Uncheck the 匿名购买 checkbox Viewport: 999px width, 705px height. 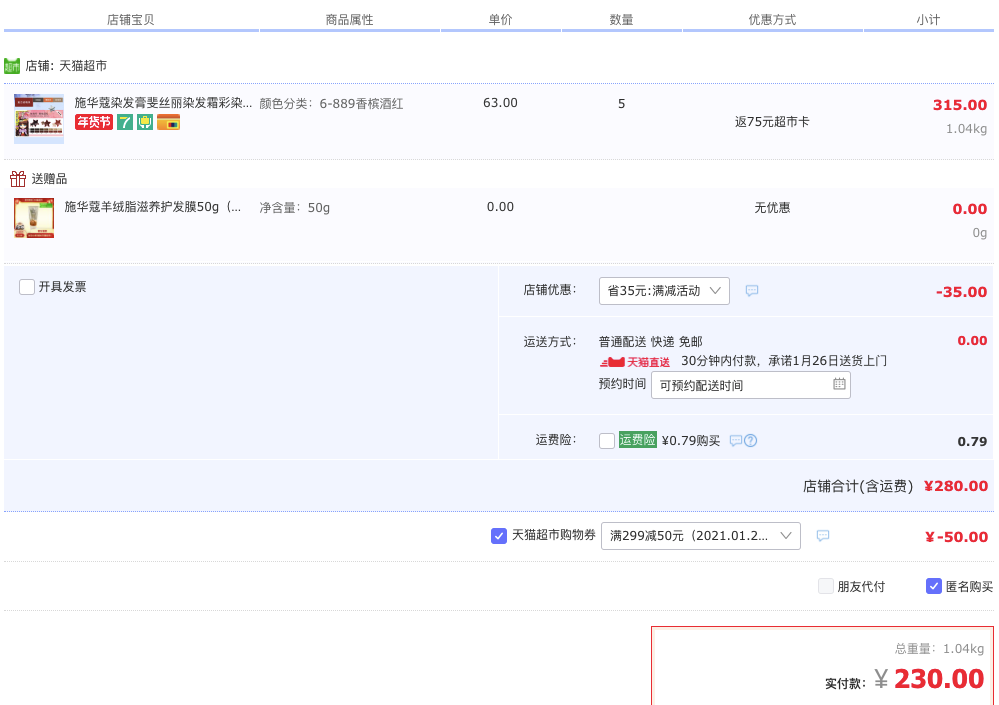click(x=933, y=586)
